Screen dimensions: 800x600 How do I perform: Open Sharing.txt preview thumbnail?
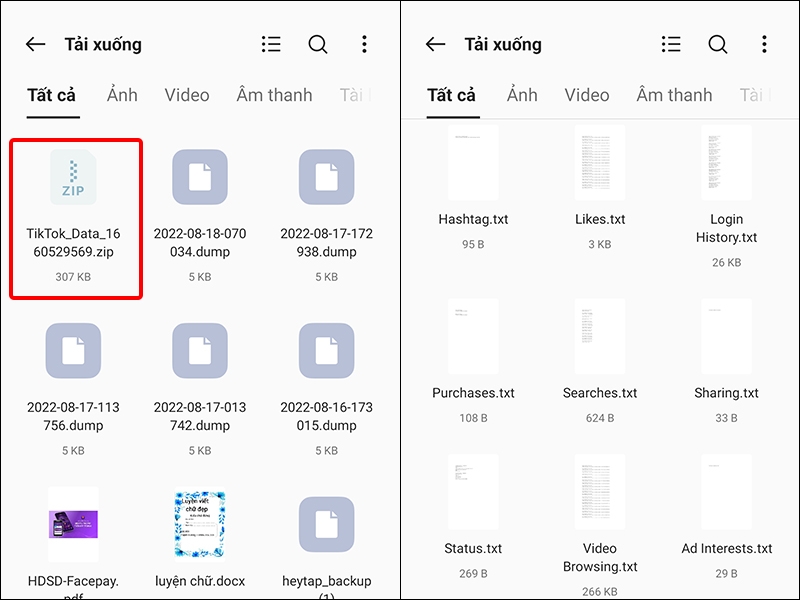click(727, 337)
